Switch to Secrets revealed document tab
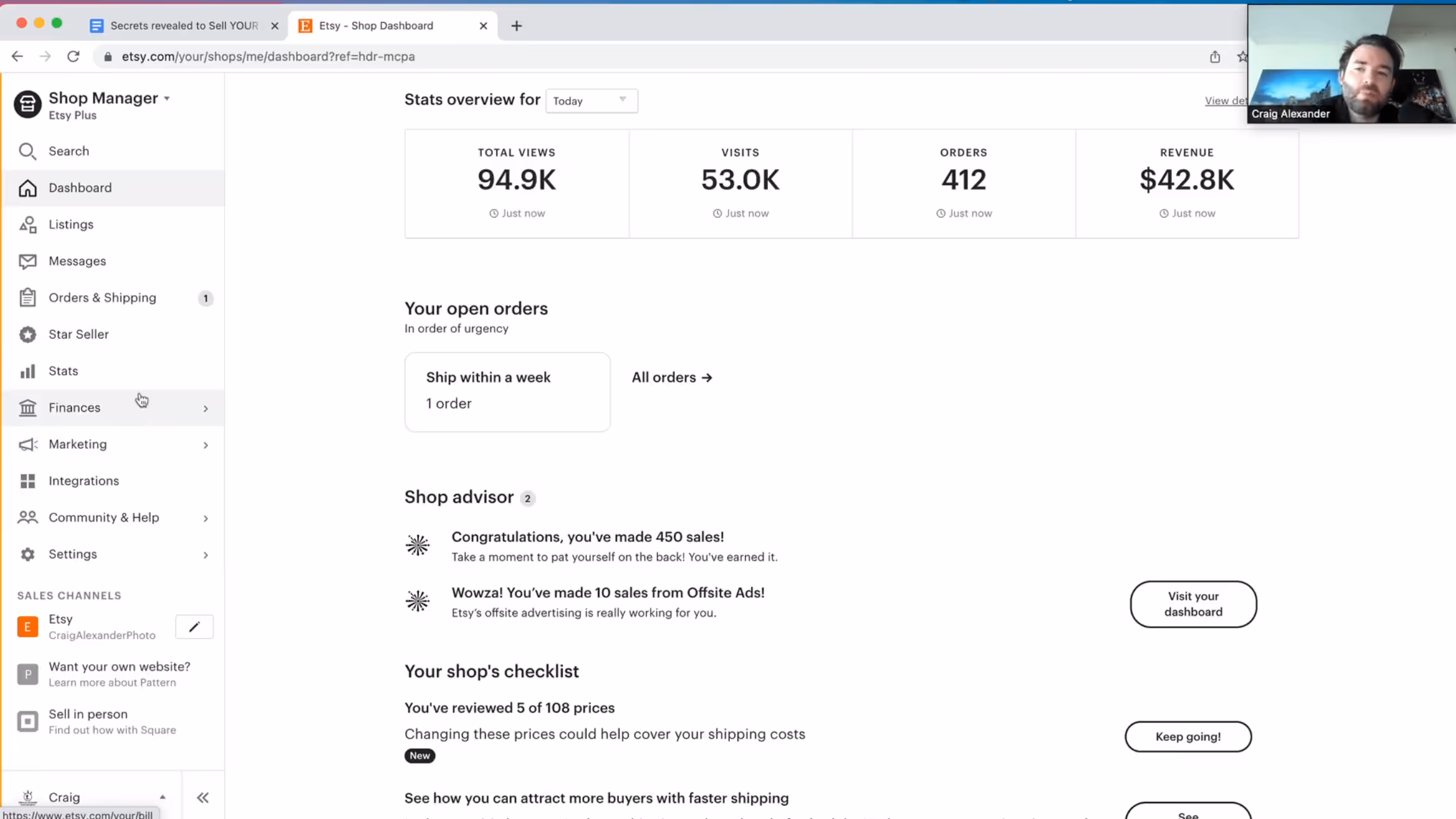 coord(183,25)
